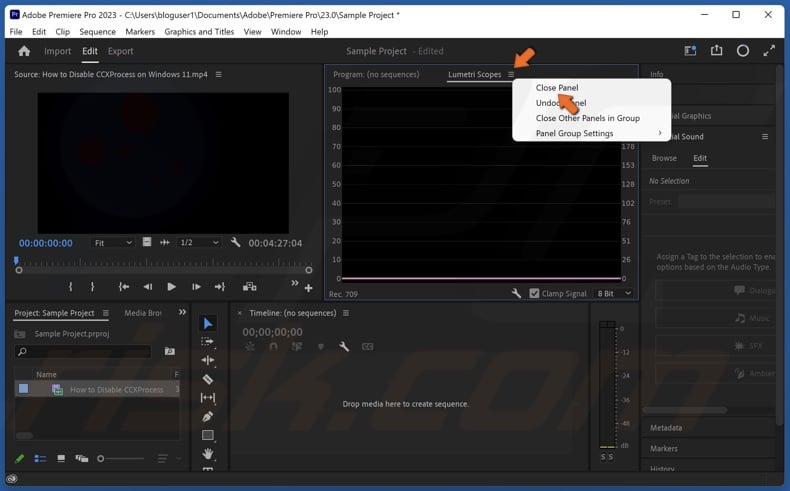Click Mark Out bracket button
Image resolution: width=790 pixels, height=491 pixels.
92,287
